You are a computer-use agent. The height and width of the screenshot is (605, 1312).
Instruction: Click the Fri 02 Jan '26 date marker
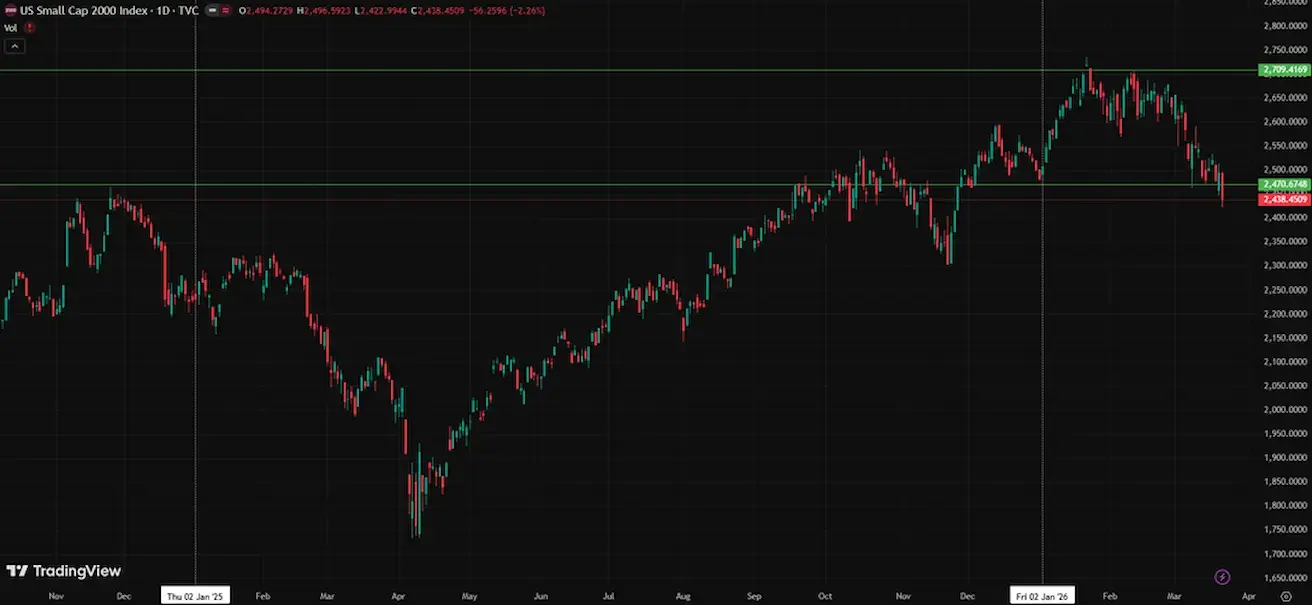coord(1043,595)
